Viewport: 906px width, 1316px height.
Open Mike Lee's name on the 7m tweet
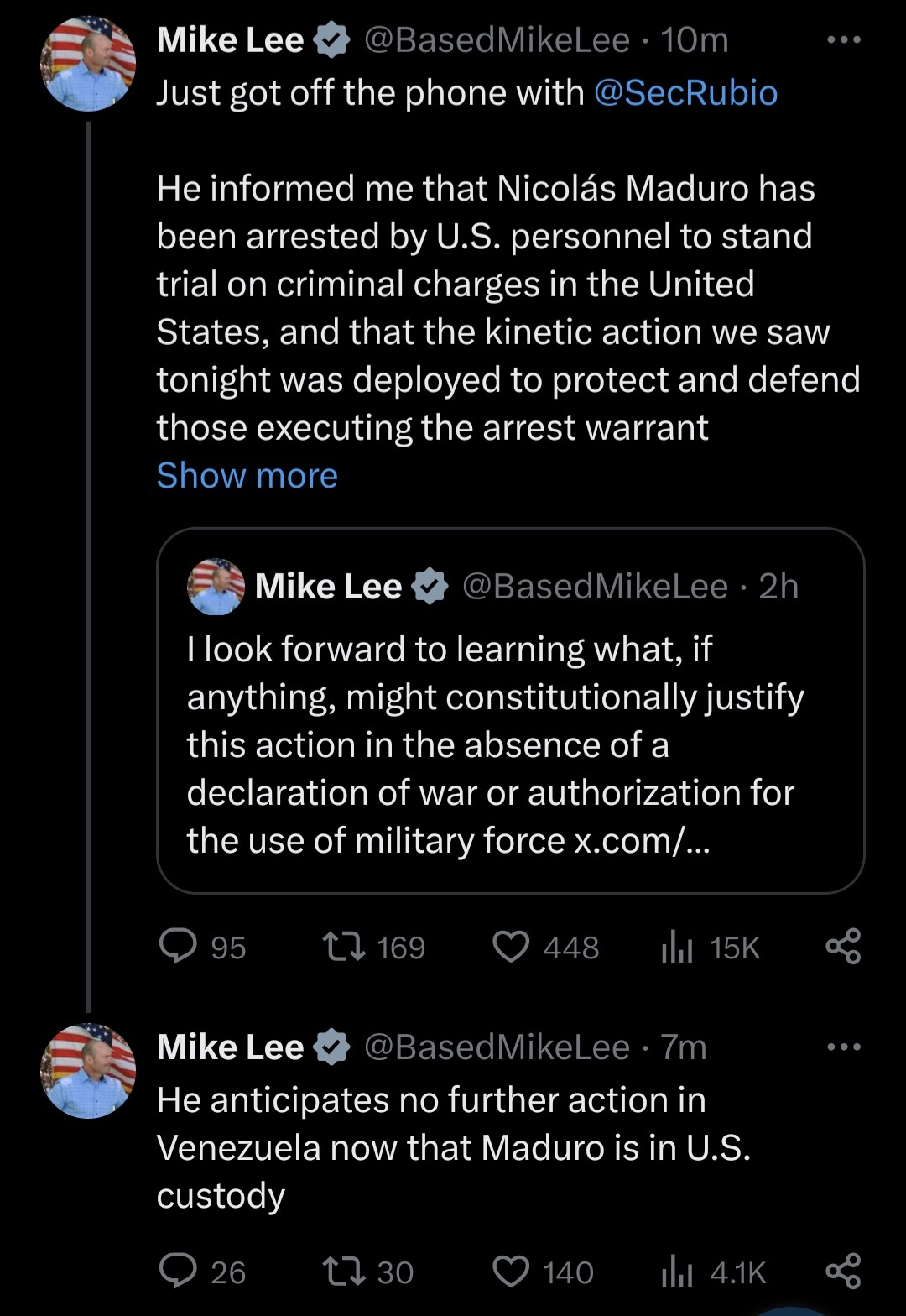tap(230, 1047)
